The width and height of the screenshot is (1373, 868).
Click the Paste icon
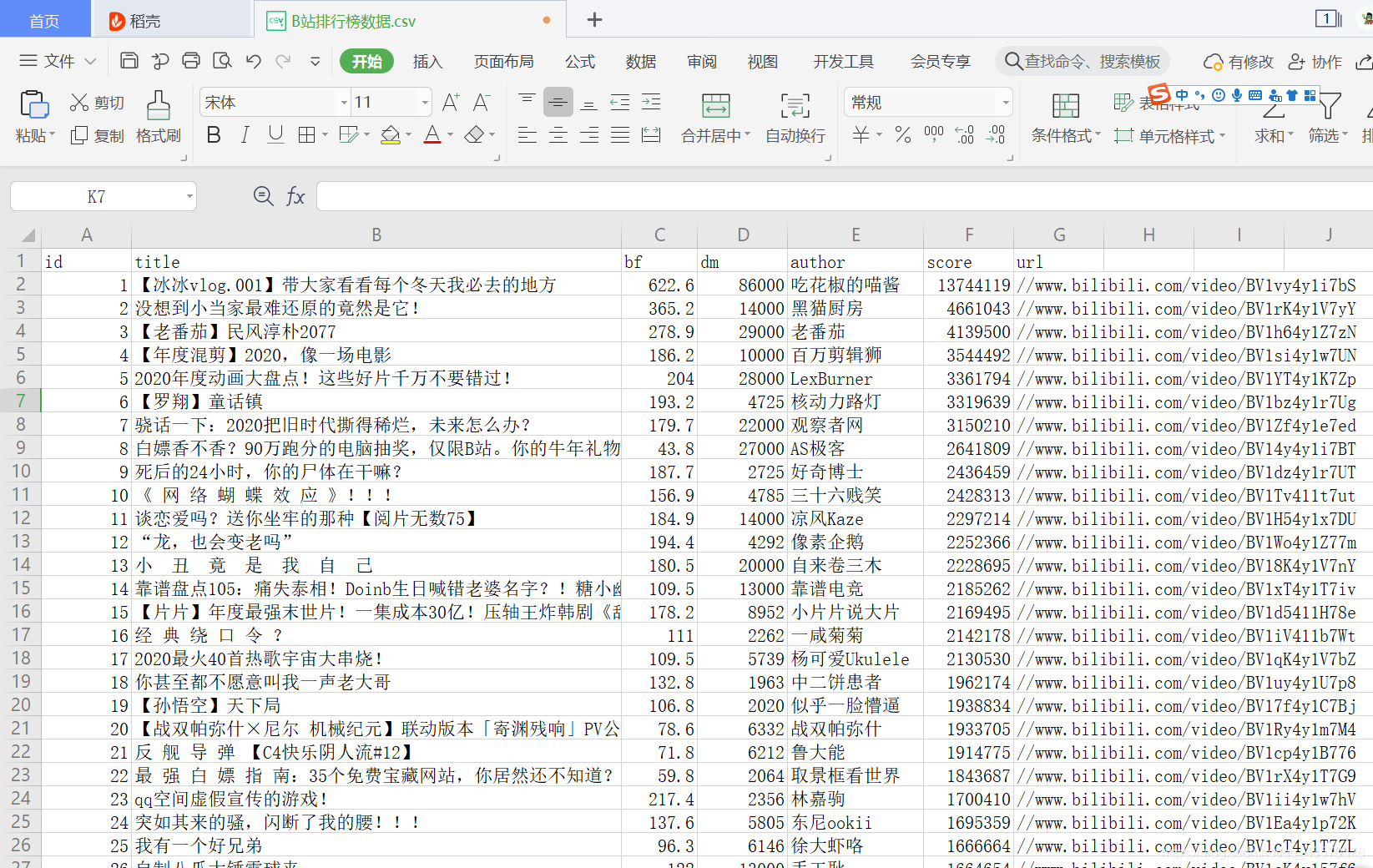(34, 105)
